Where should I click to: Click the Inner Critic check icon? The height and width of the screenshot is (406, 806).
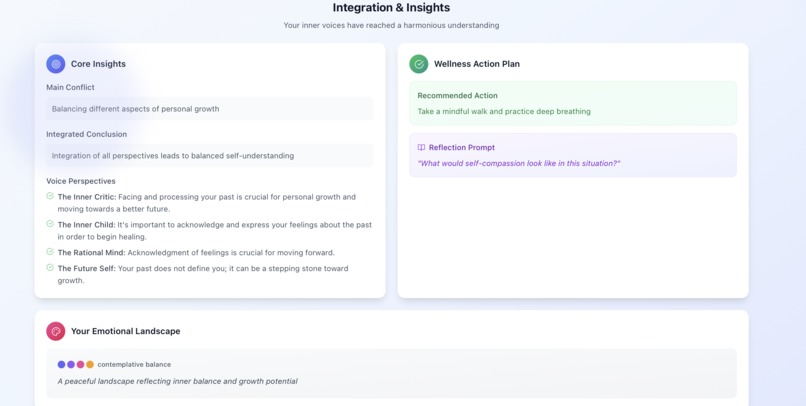click(50, 196)
